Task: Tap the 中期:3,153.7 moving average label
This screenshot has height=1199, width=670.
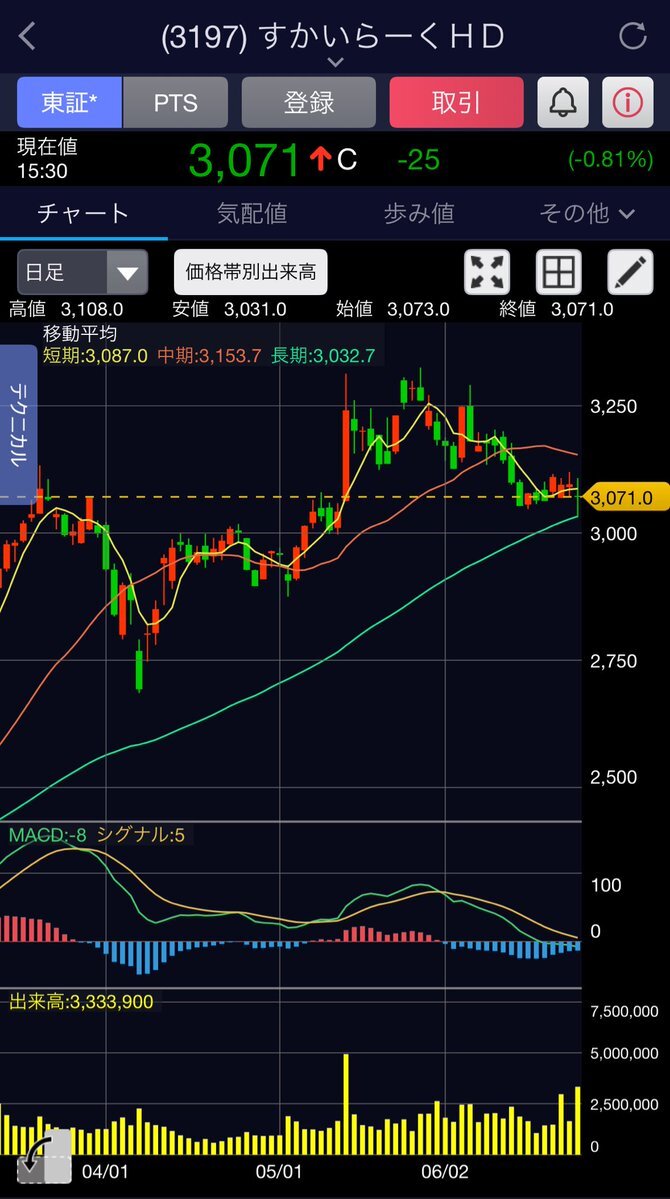Action: tap(210, 355)
